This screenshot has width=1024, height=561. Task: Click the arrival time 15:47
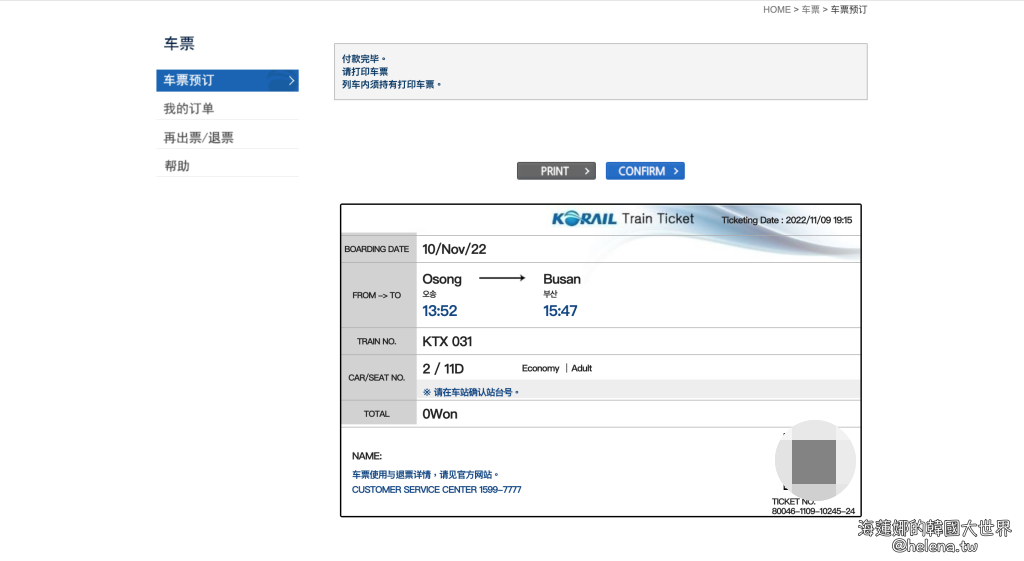tap(560, 311)
